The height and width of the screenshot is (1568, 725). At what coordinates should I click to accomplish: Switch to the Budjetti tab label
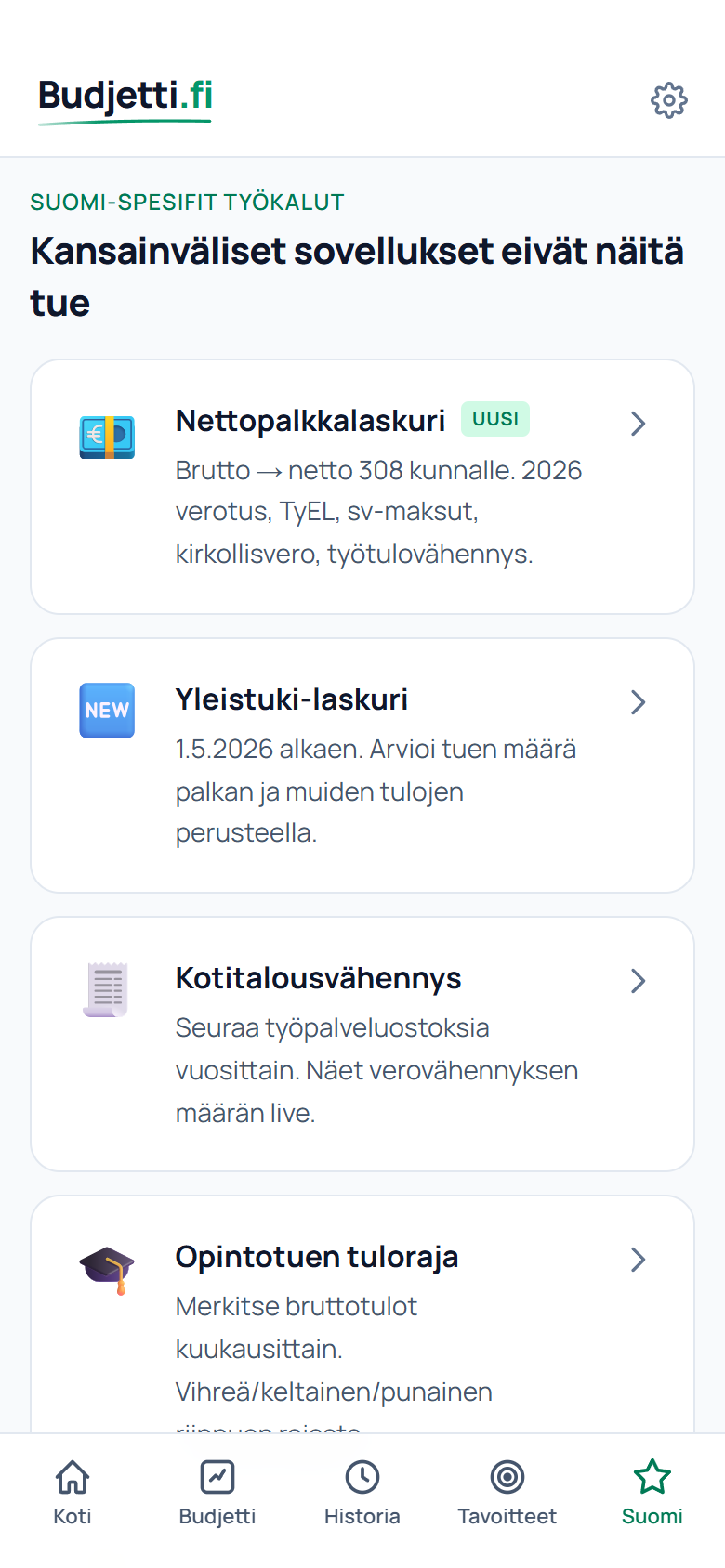[217, 1516]
